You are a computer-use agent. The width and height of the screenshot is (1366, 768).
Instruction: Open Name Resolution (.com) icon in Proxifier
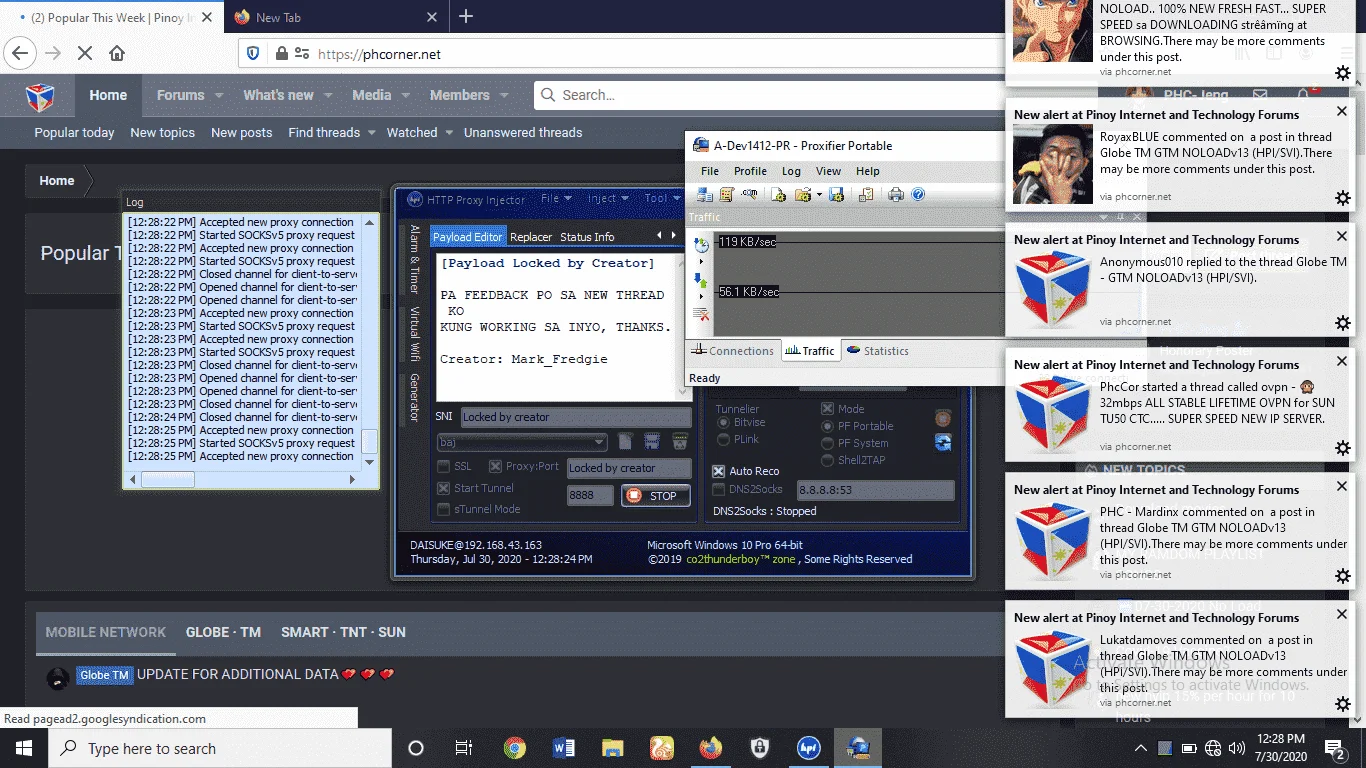point(750,194)
